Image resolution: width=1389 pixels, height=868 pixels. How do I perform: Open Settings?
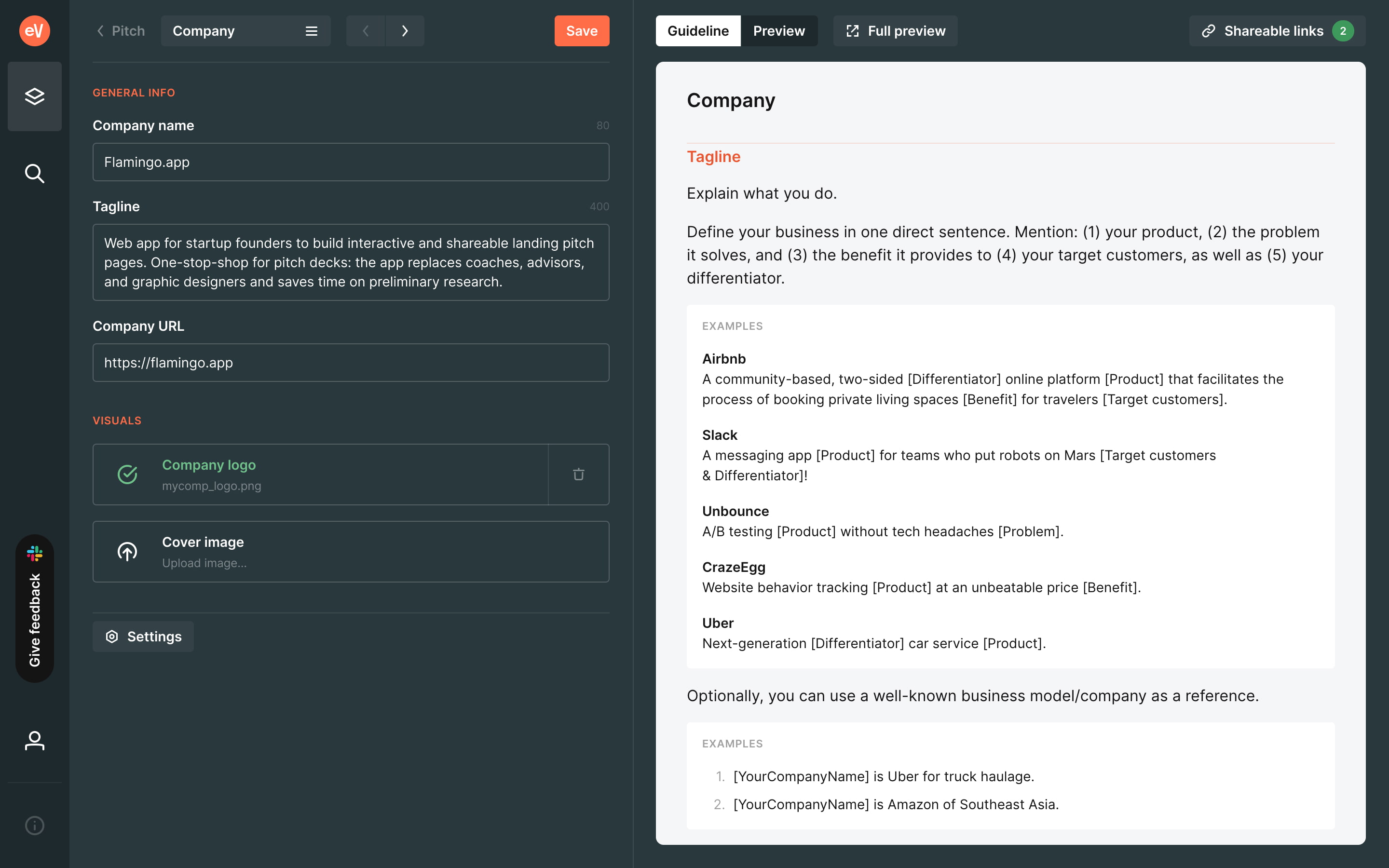pos(143,637)
